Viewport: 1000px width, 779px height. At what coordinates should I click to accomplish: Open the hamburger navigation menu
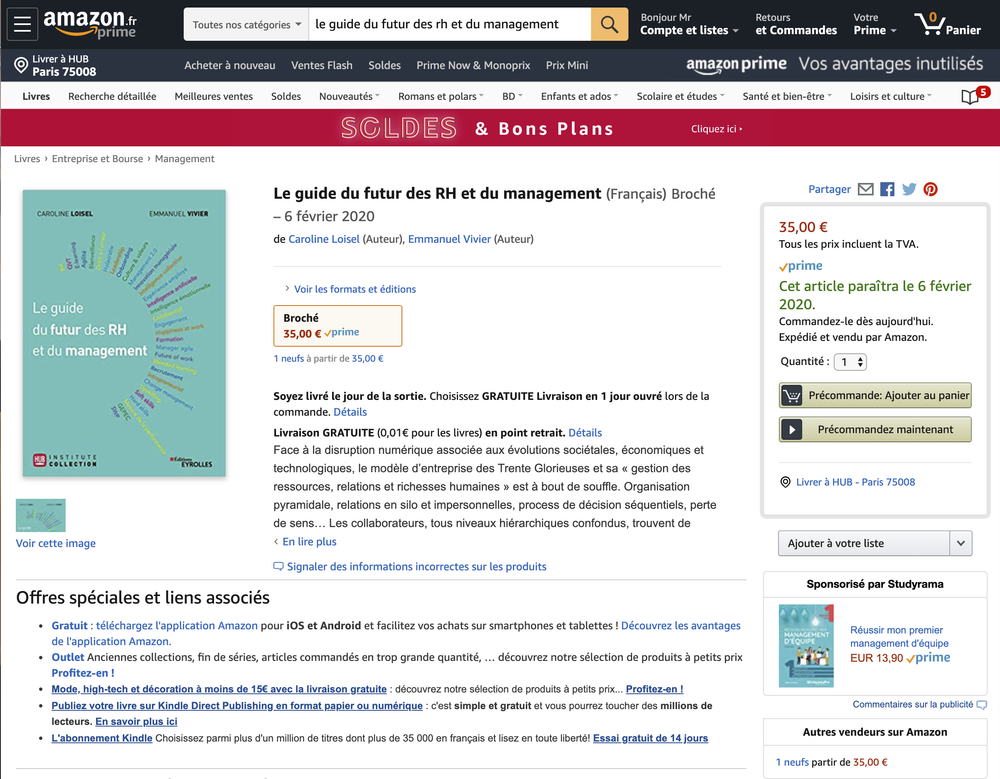pyautogui.click(x=22, y=24)
